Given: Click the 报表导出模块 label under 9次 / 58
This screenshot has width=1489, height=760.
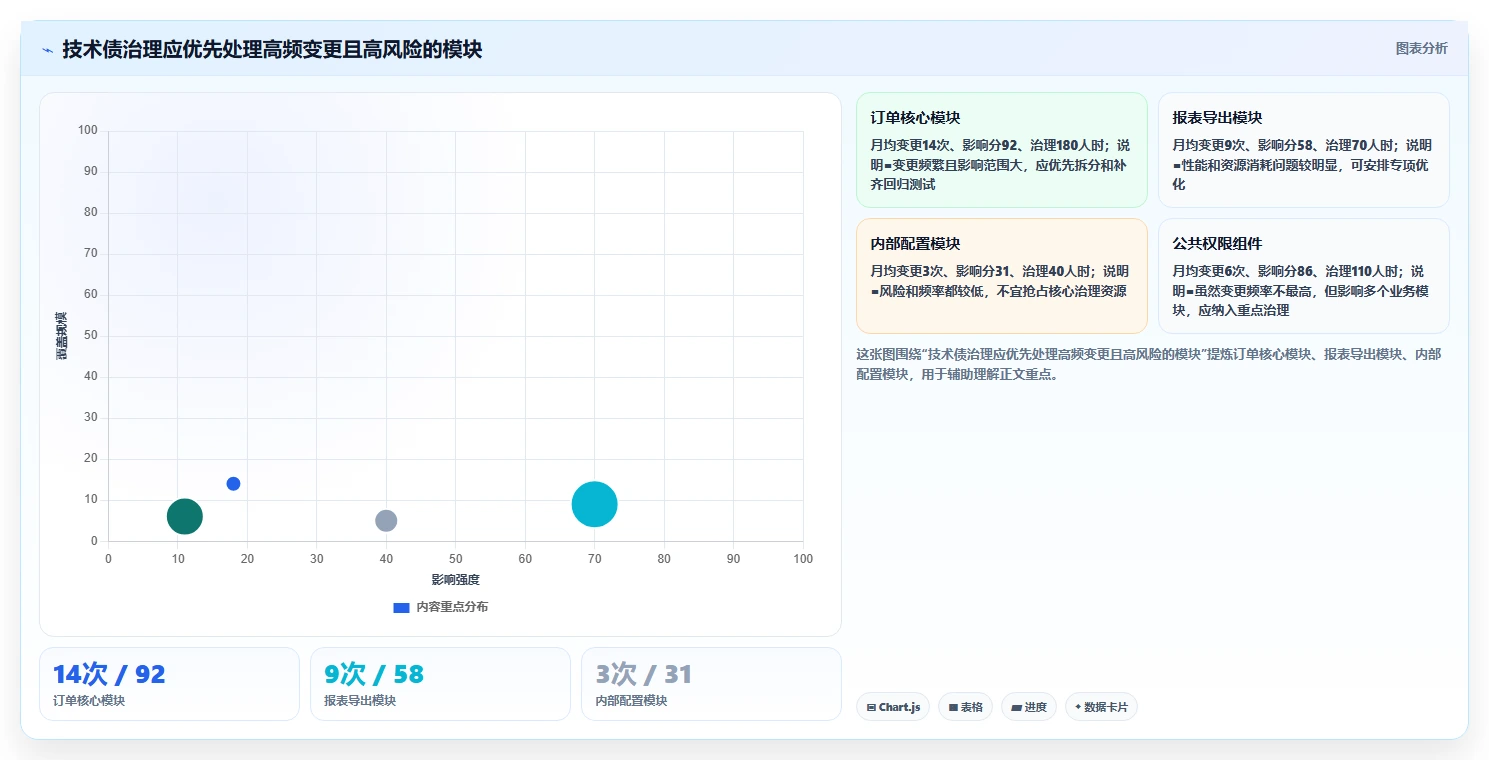Looking at the screenshot, I should 360,701.
